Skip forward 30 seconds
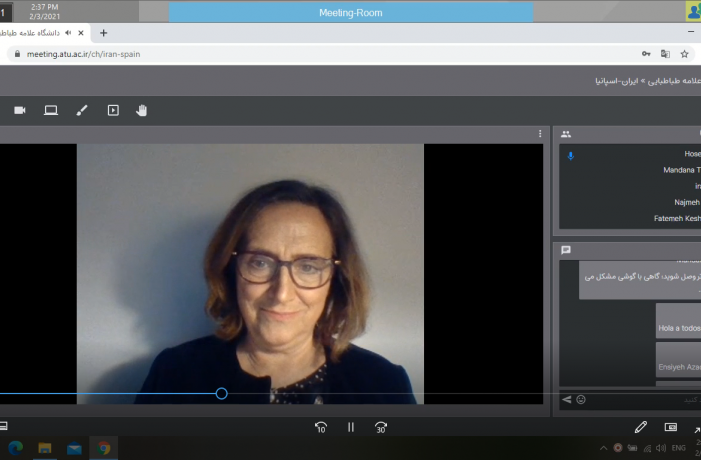 [x=381, y=428]
